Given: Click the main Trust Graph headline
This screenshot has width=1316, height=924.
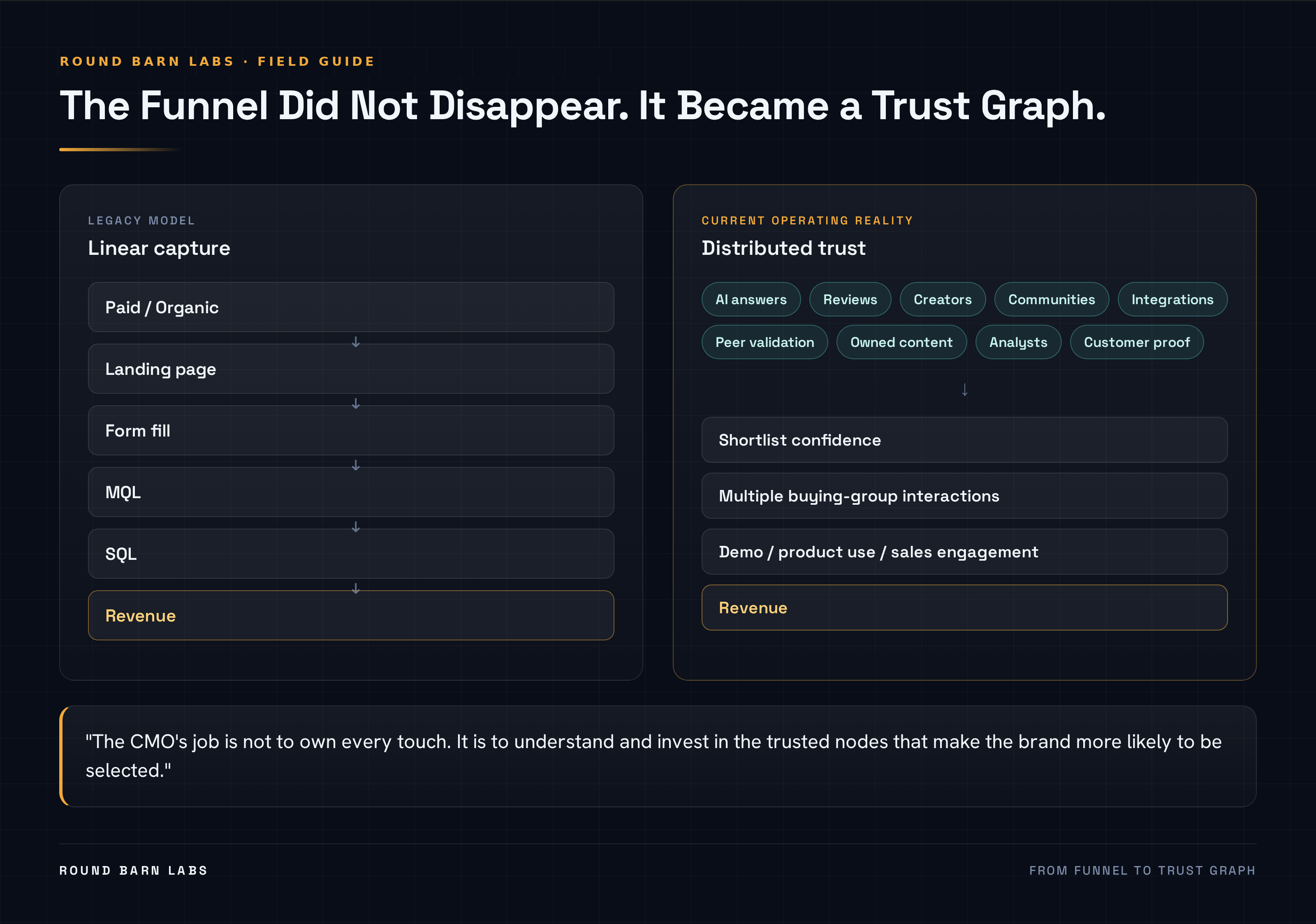Looking at the screenshot, I should (x=582, y=106).
